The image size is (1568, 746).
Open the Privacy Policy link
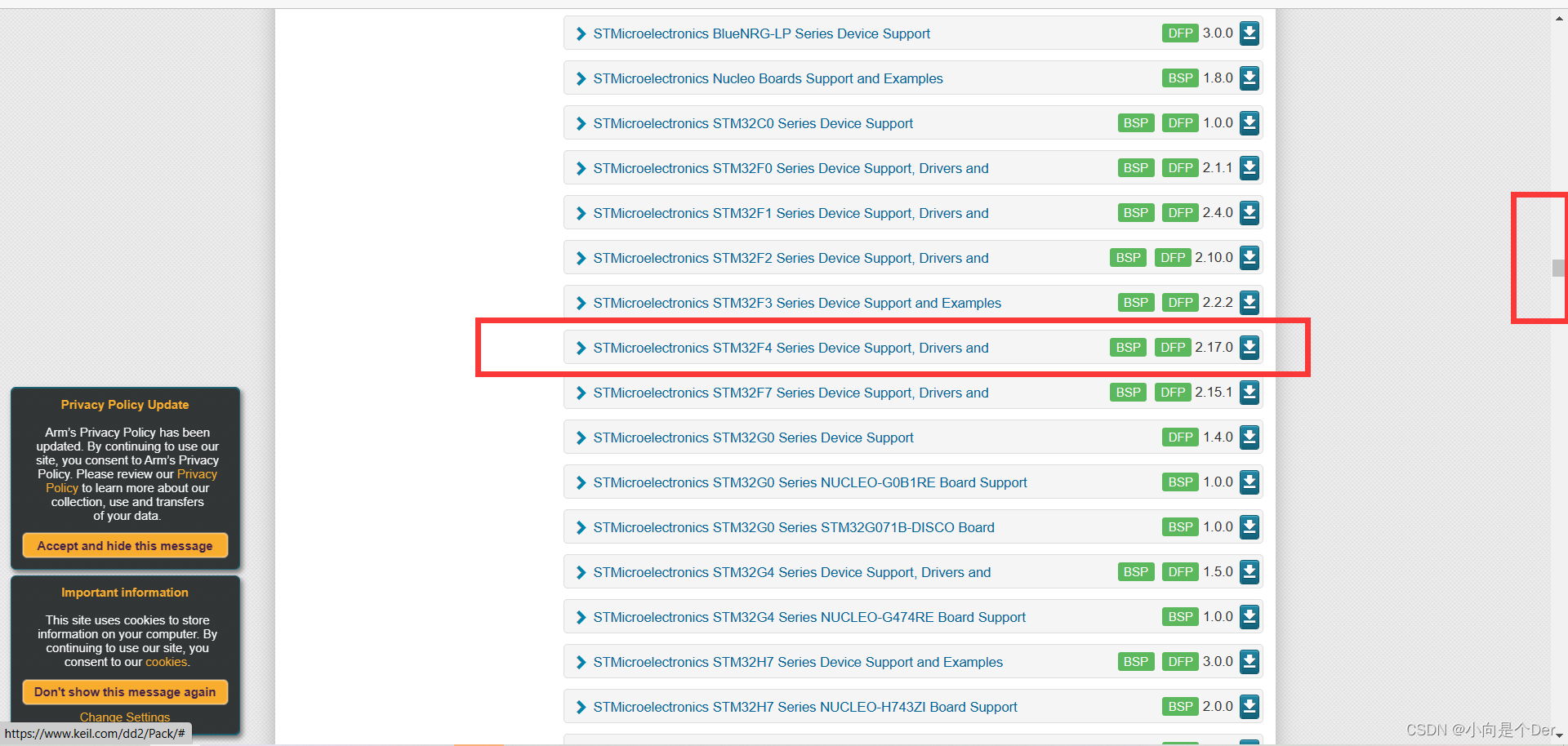pyautogui.click(x=197, y=474)
